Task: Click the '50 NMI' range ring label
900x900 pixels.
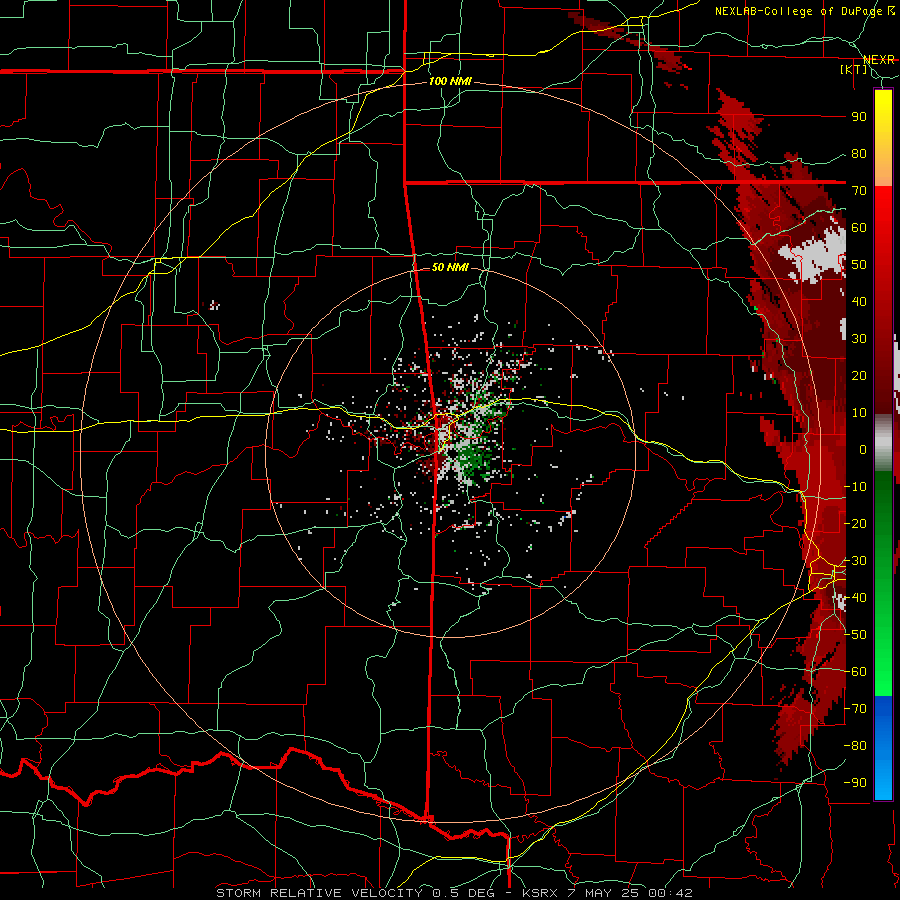Action: 450,267
